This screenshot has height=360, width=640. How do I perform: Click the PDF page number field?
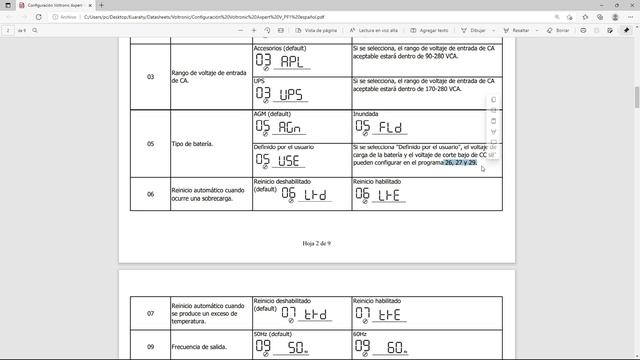click(8, 30)
